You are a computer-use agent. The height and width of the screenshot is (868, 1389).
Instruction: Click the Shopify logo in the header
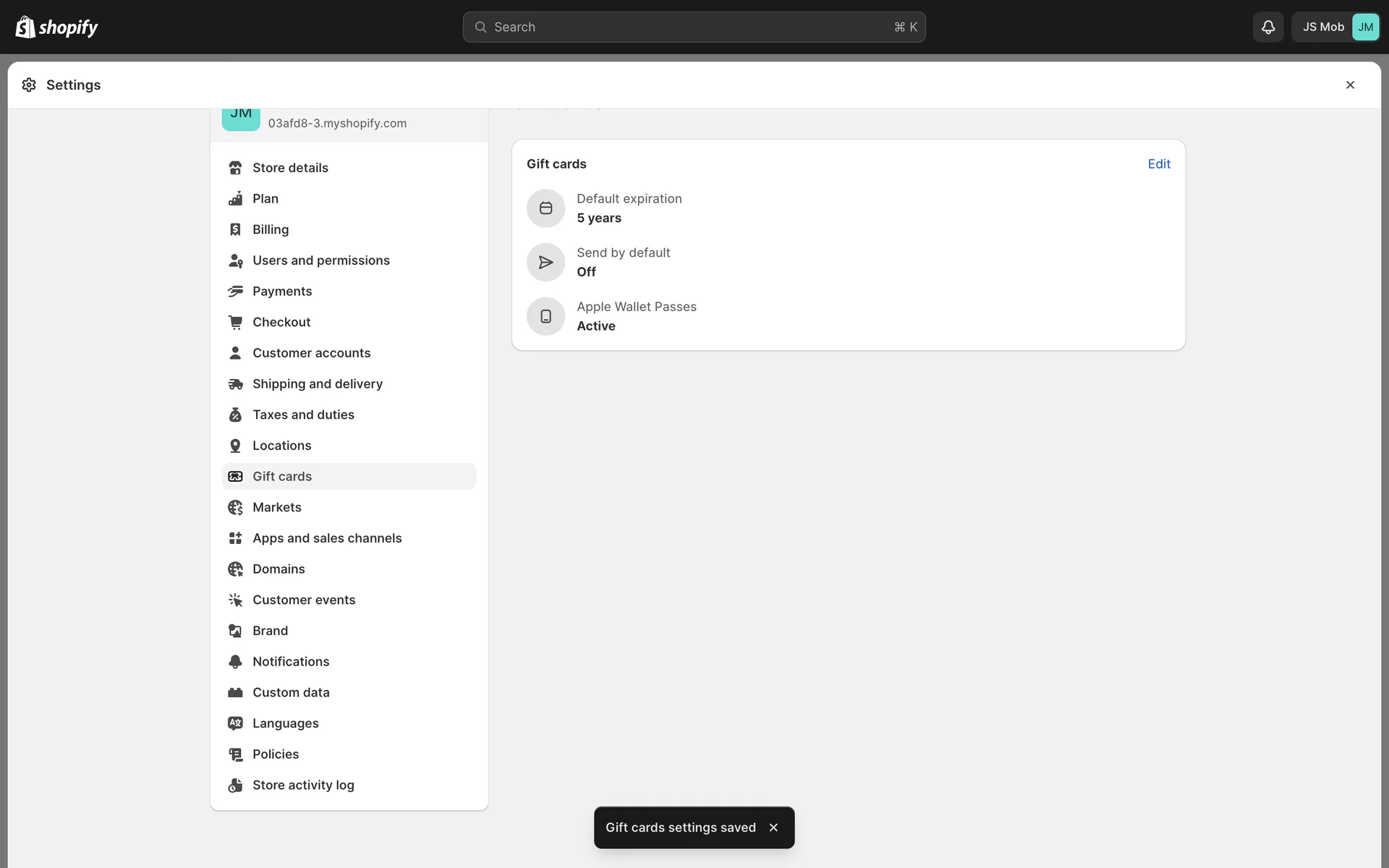coord(56,27)
